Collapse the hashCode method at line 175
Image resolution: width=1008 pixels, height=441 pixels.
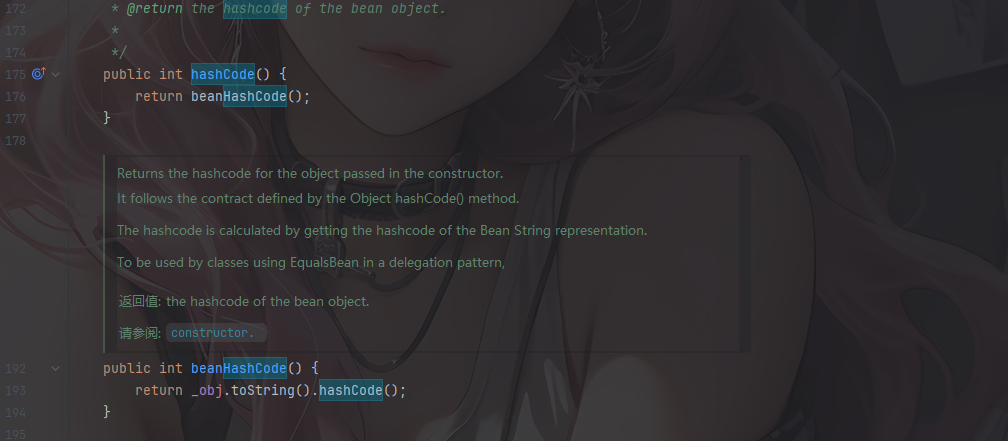coord(56,75)
